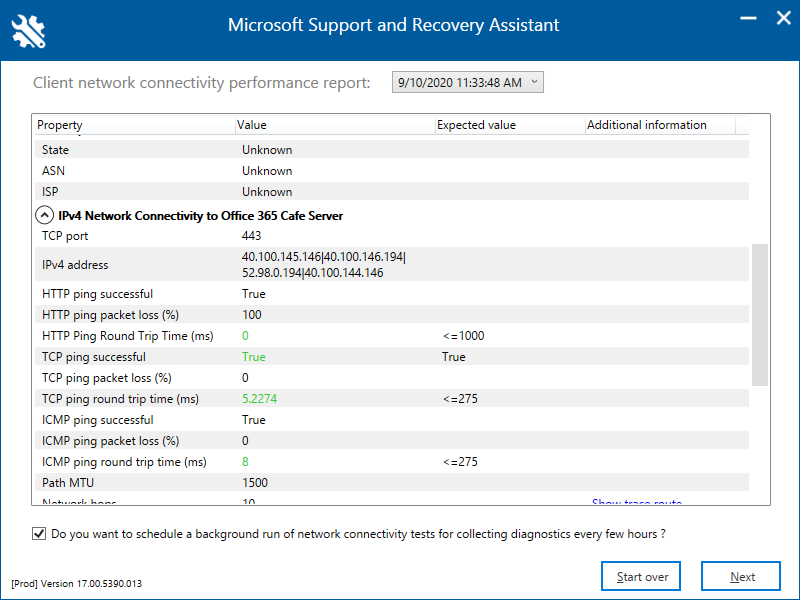Select the Path MTU row
Viewport: 800px width, 600px height.
(392, 482)
